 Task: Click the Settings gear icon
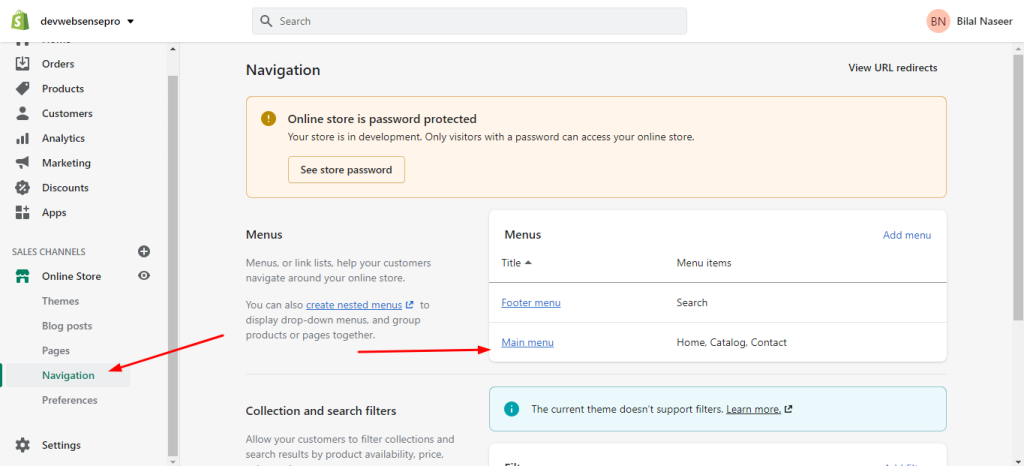(x=22, y=445)
